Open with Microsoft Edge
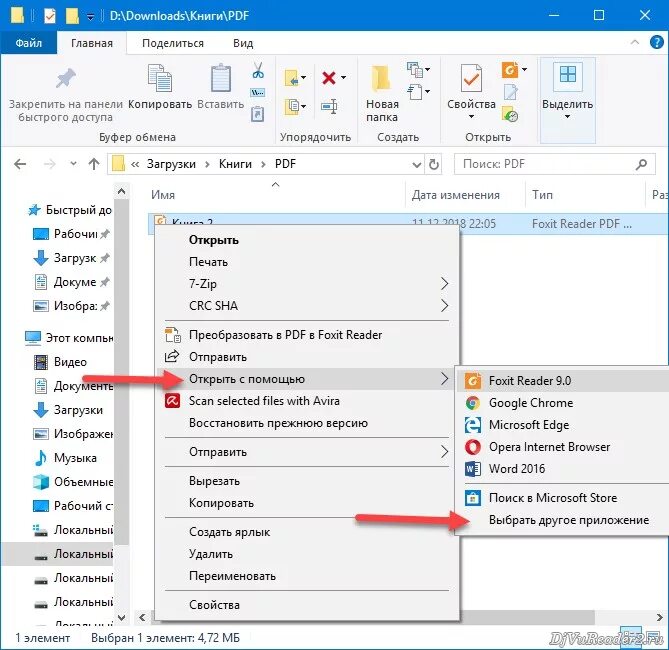Image resolution: width=669 pixels, height=650 pixels. coord(562,425)
